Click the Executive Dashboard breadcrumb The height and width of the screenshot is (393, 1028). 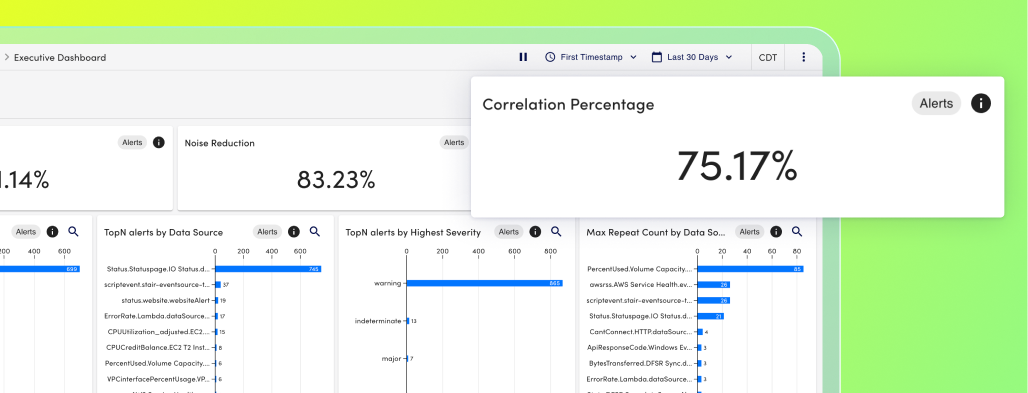point(60,58)
